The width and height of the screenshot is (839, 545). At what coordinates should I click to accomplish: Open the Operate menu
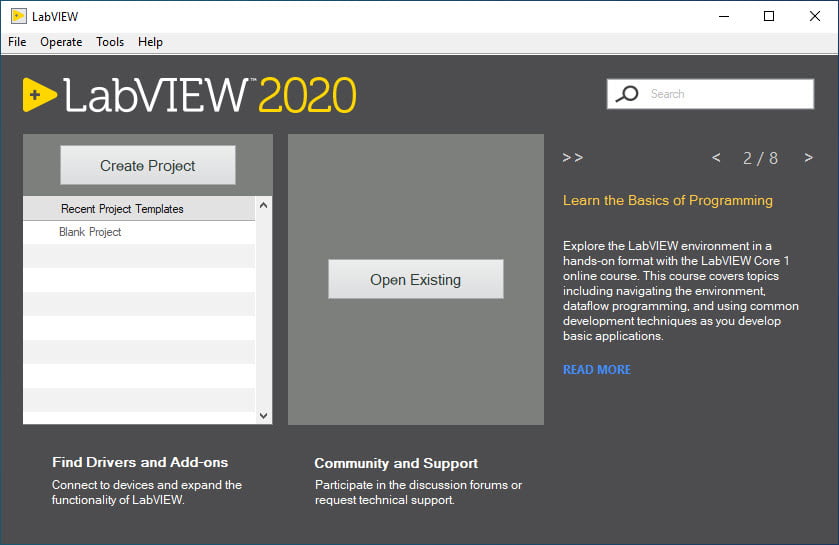coord(61,42)
